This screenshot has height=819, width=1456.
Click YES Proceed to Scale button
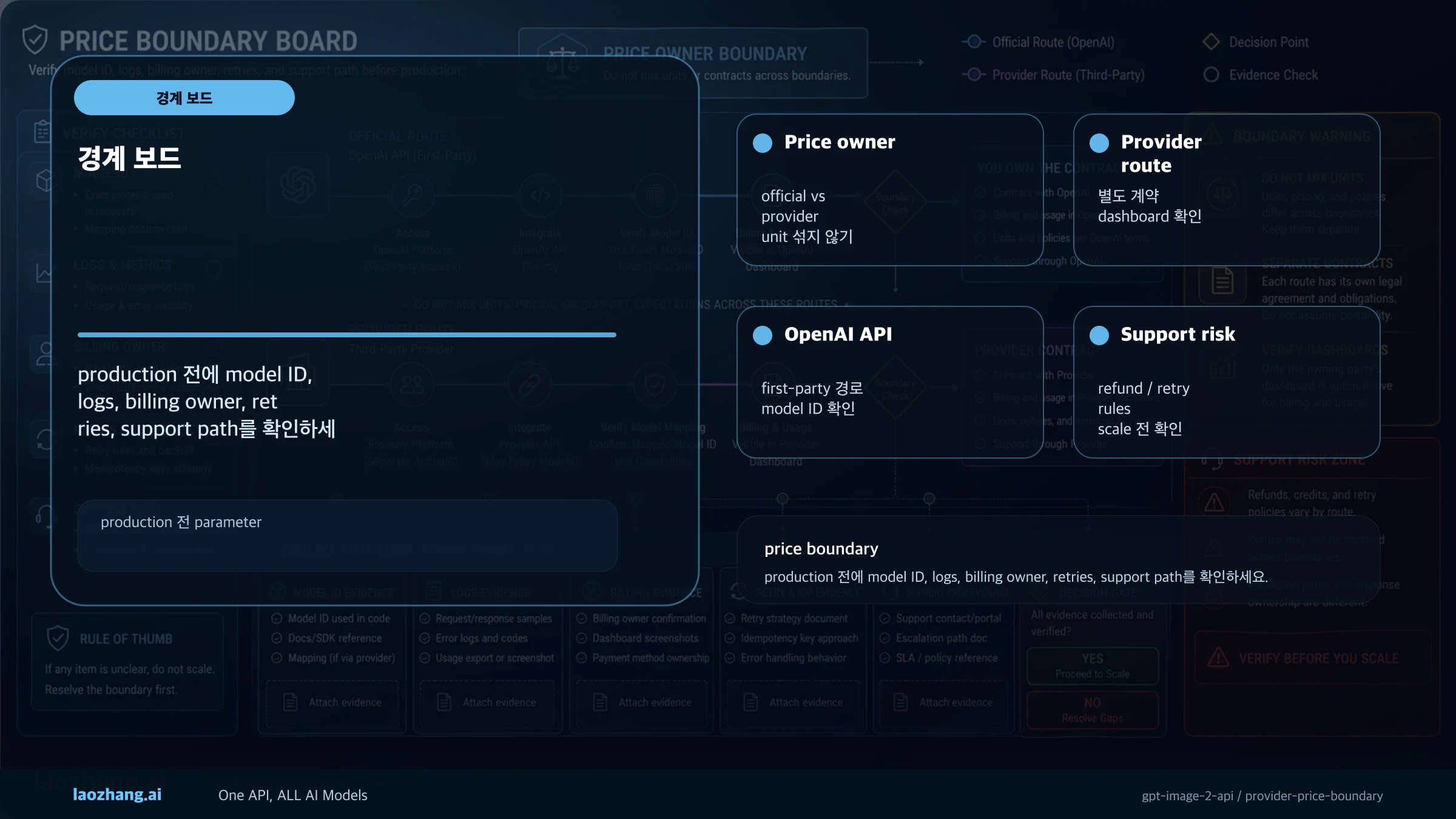(1092, 666)
